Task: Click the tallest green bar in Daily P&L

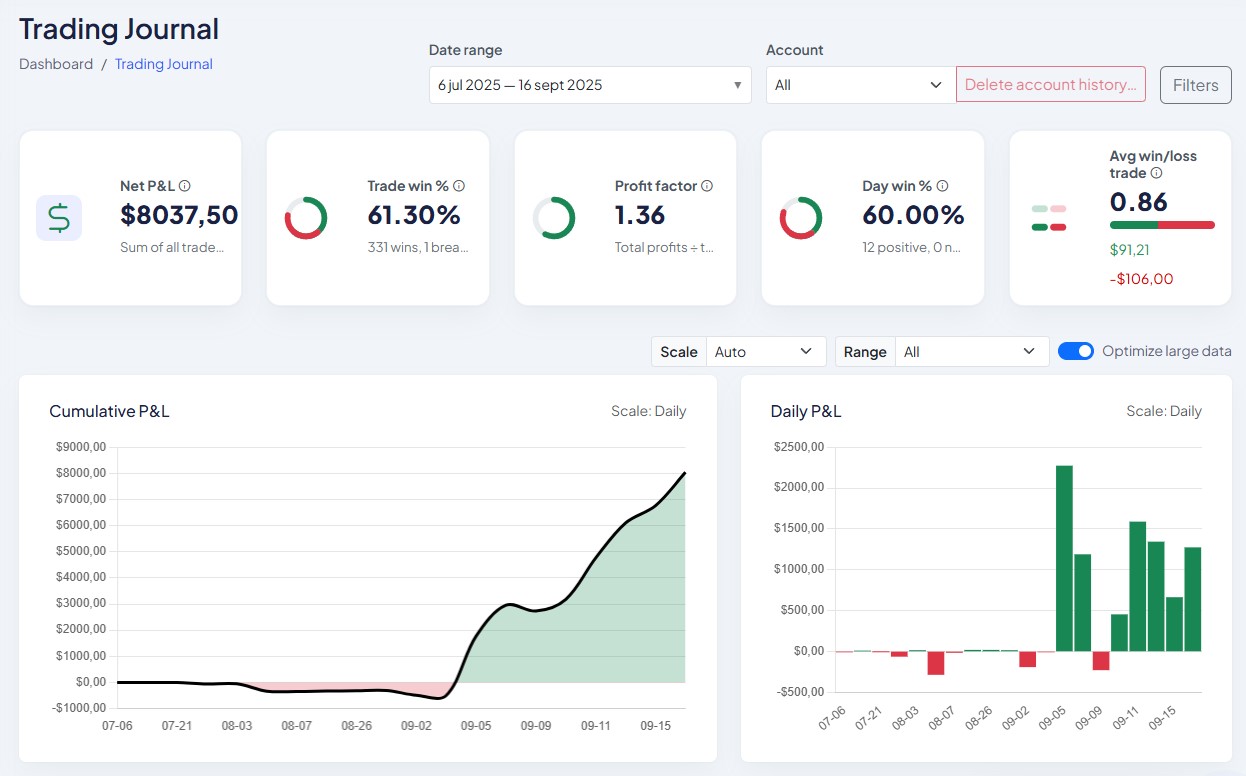Action: coord(1064,558)
